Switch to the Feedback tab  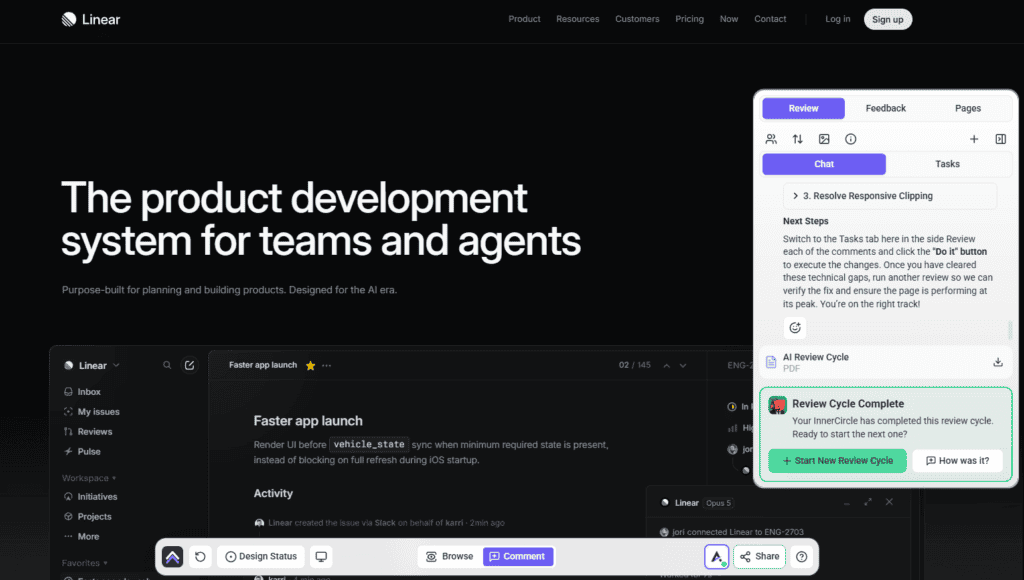(x=886, y=108)
